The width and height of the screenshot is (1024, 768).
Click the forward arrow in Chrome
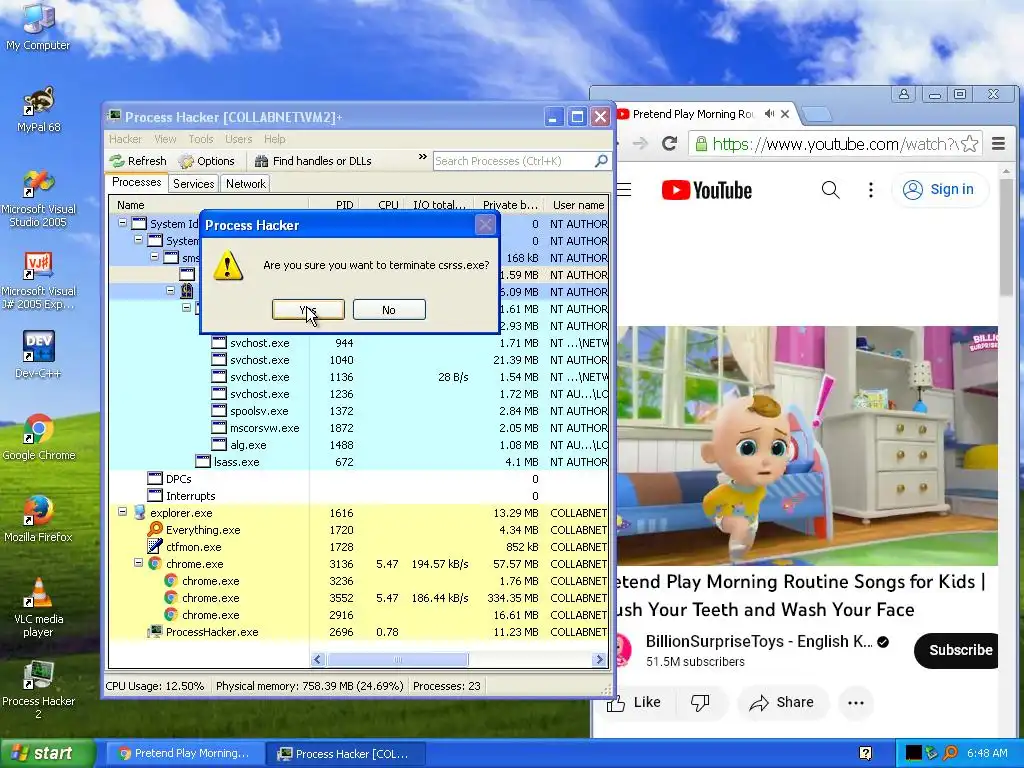pyautogui.click(x=640, y=144)
